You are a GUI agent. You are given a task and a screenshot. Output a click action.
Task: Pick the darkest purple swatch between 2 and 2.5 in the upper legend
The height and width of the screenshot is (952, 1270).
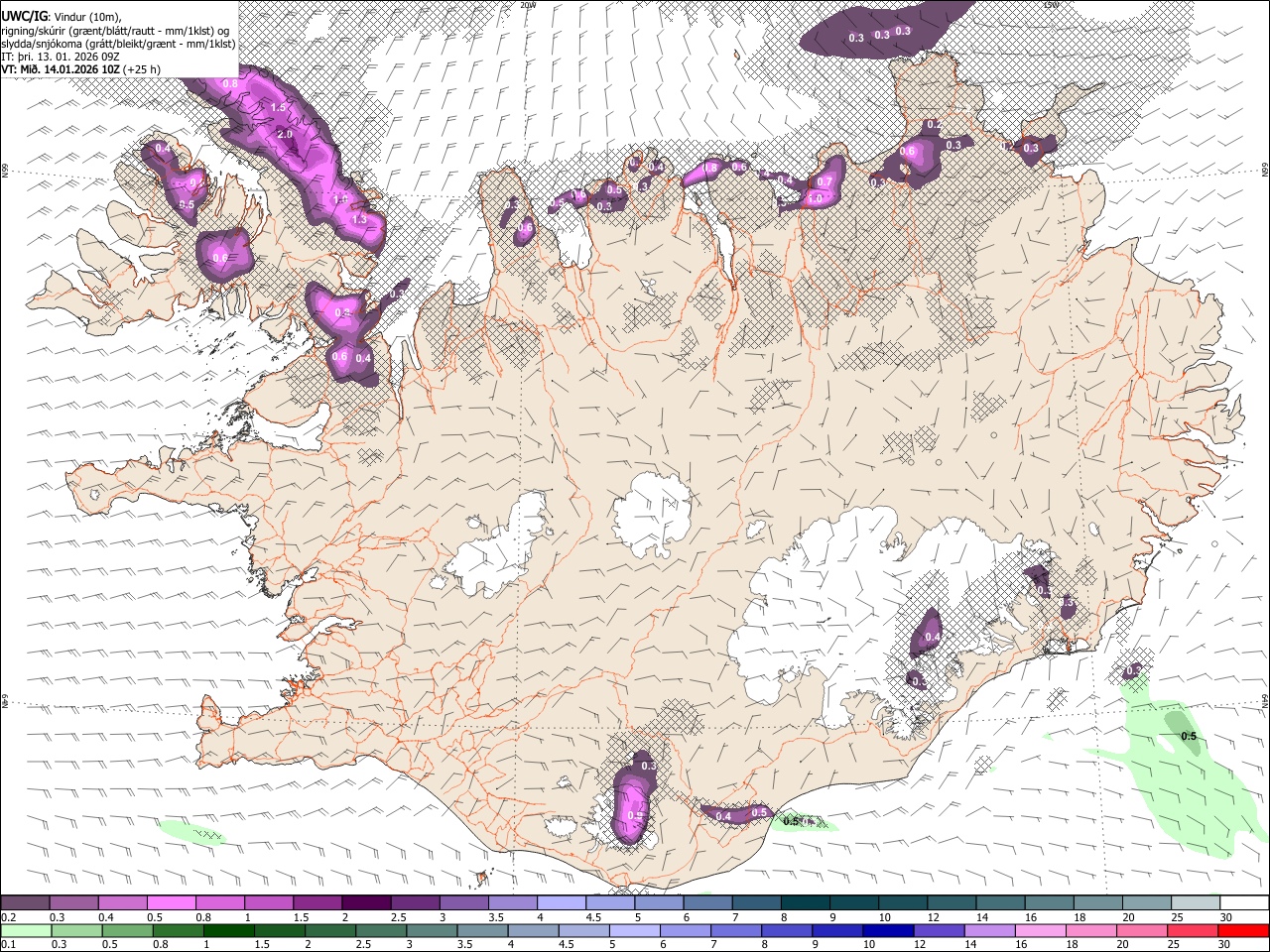click(366, 902)
